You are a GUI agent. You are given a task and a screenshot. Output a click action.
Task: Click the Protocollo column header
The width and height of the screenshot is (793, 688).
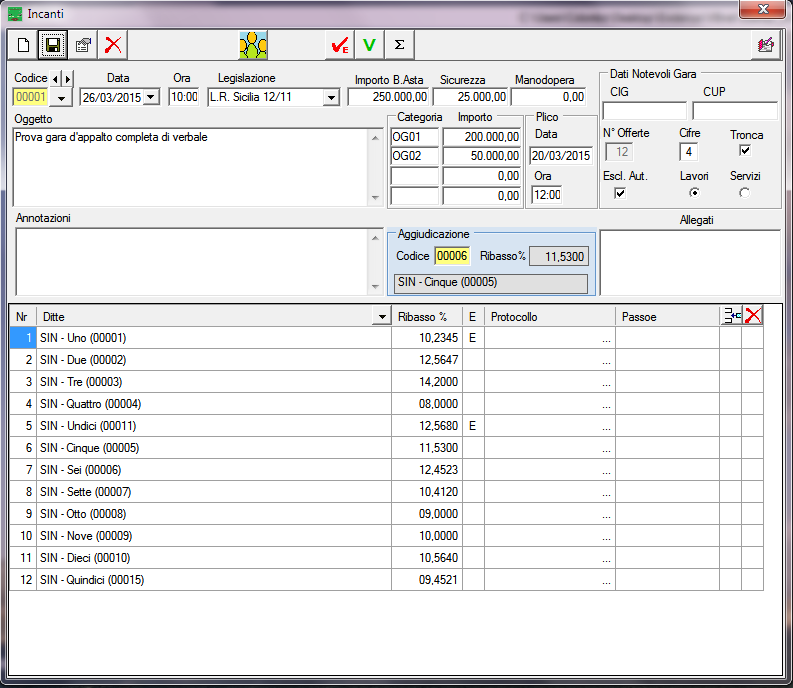(x=550, y=317)
